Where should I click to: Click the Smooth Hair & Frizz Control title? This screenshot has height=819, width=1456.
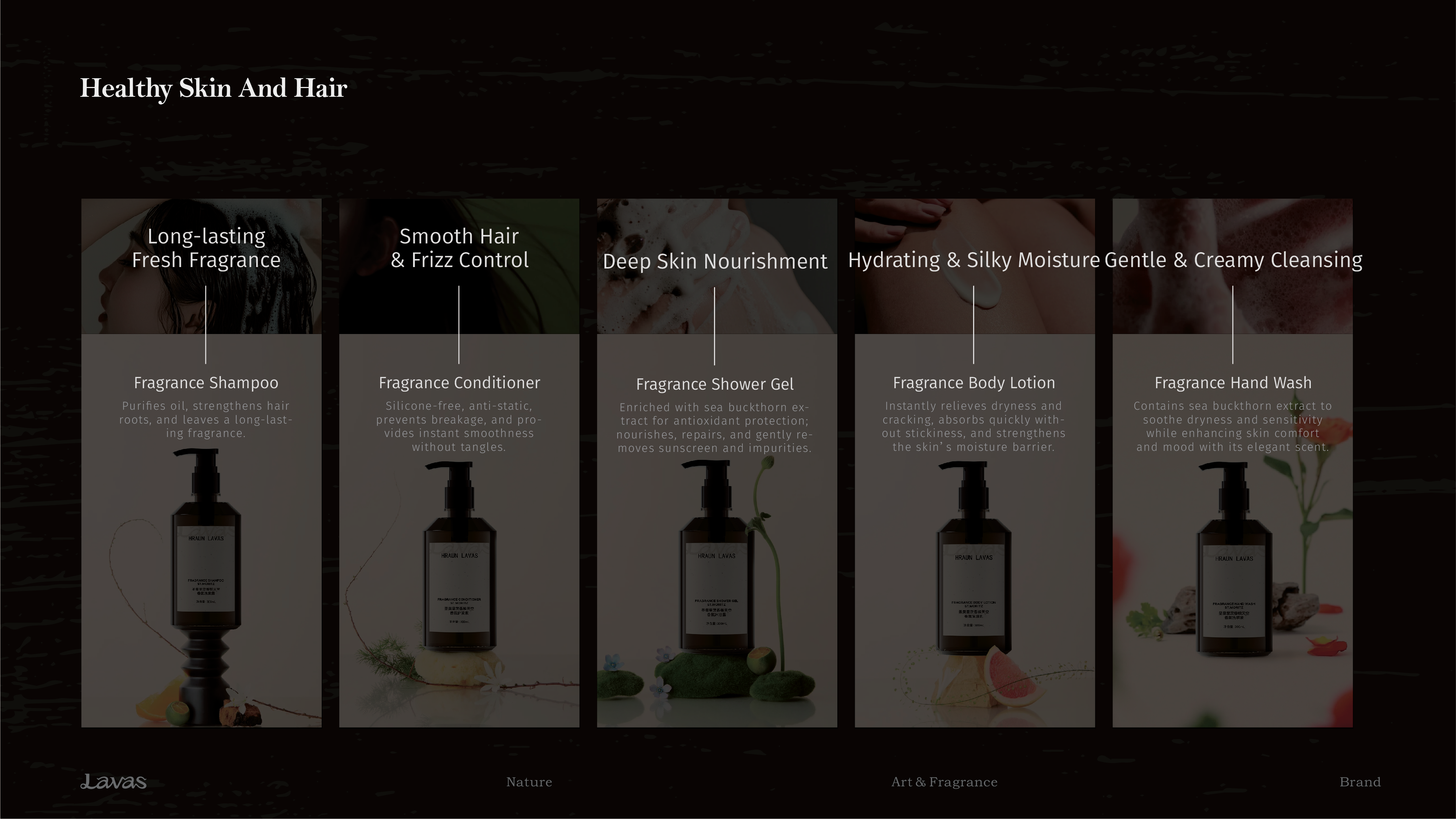460,248
